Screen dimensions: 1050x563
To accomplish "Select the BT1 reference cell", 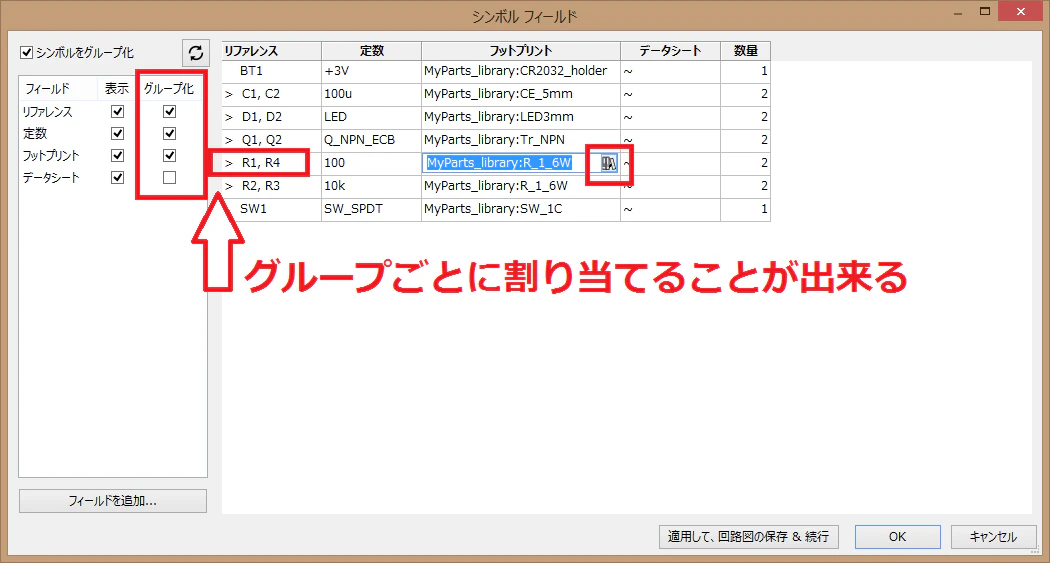I will (x=272, y=71).
